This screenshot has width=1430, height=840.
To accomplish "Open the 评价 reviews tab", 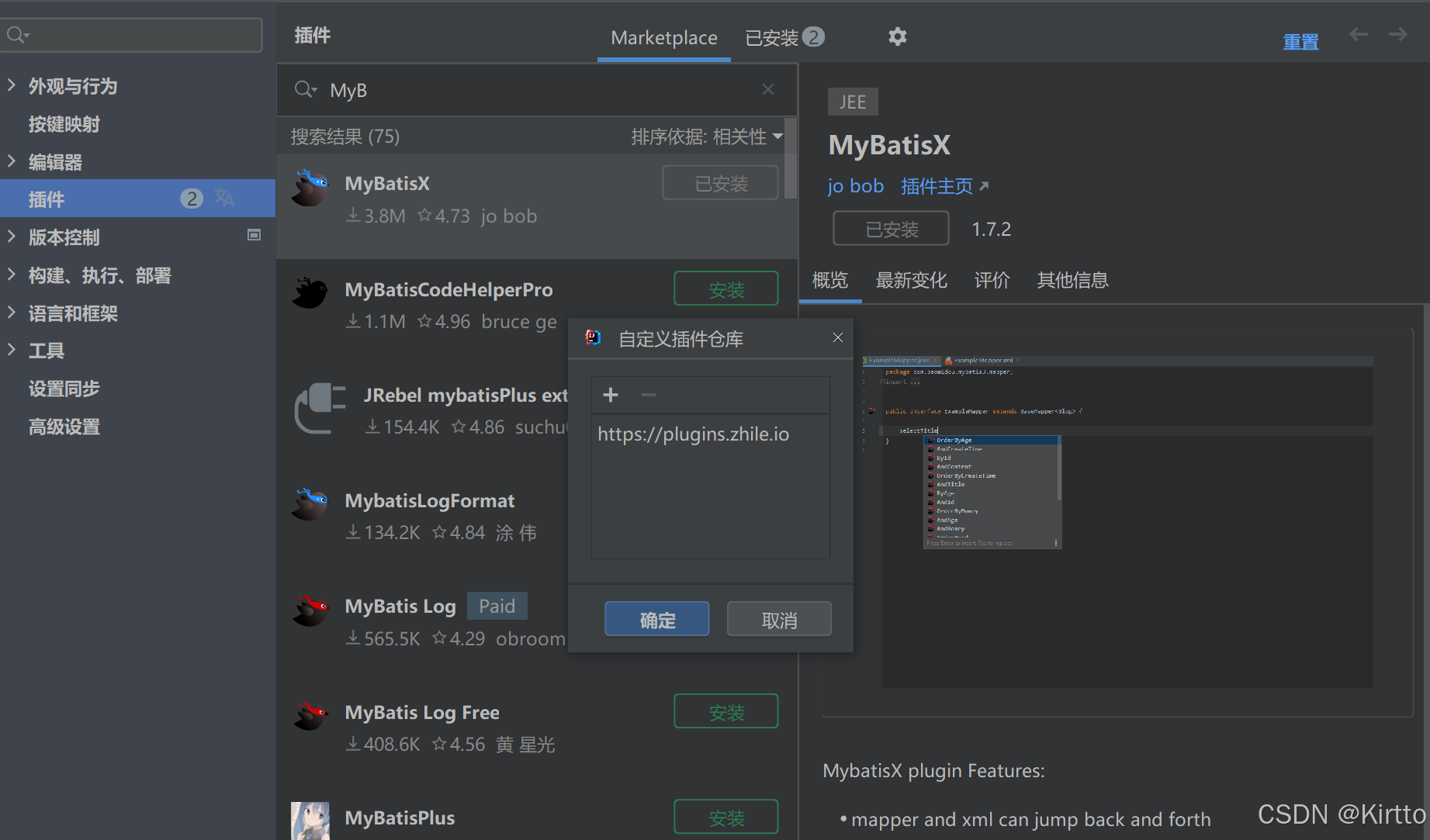I will 992,280.
